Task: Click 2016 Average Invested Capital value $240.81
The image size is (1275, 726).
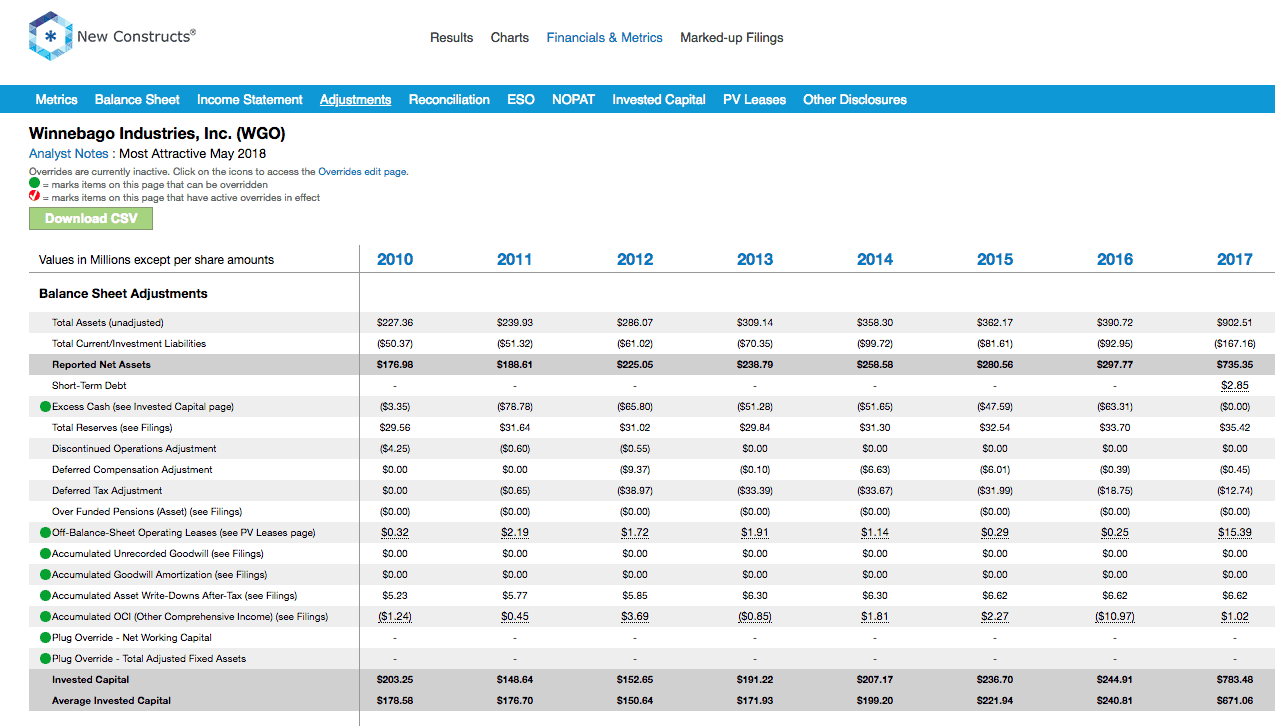Action: (x=1115, y=701)
